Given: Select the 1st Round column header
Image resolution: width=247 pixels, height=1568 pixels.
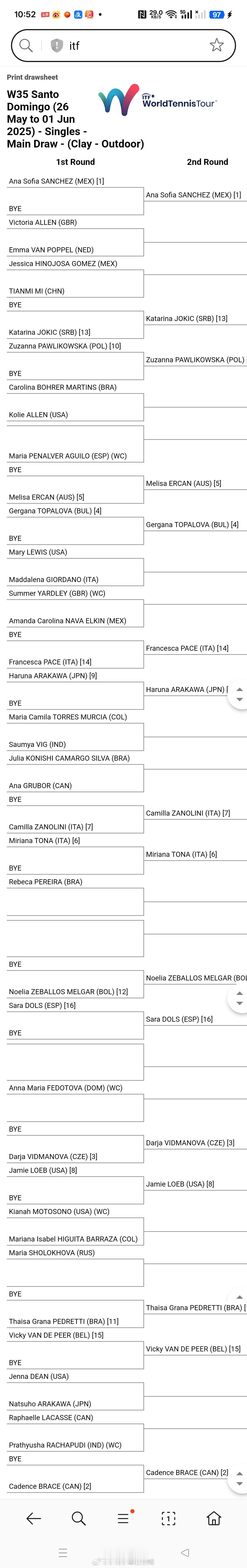Looking at the screenshot, I should 75,162.
